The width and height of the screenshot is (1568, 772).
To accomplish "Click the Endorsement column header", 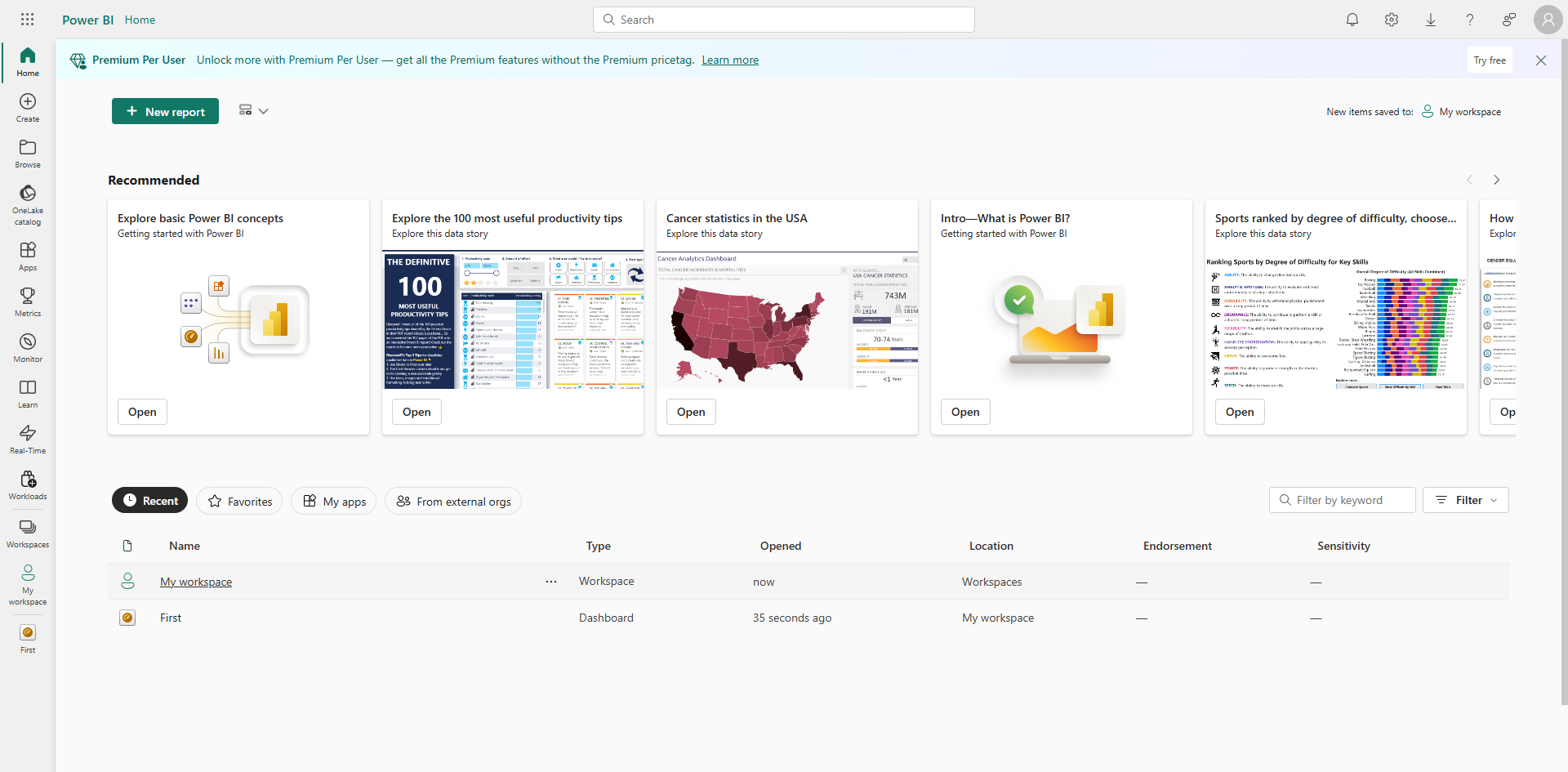I will [x=1178, y=546].
